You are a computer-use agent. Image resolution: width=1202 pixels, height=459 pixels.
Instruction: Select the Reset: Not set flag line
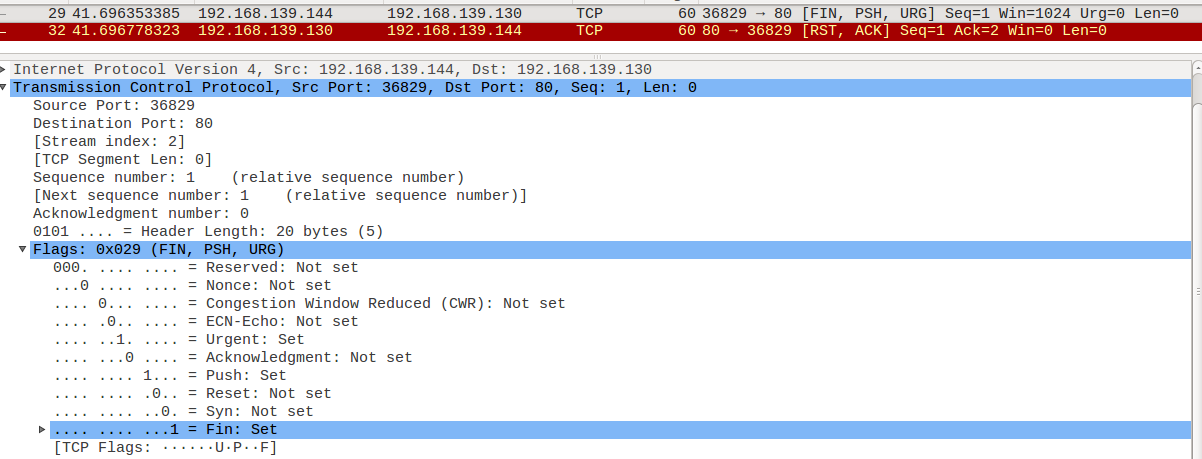tap(193, 394)
